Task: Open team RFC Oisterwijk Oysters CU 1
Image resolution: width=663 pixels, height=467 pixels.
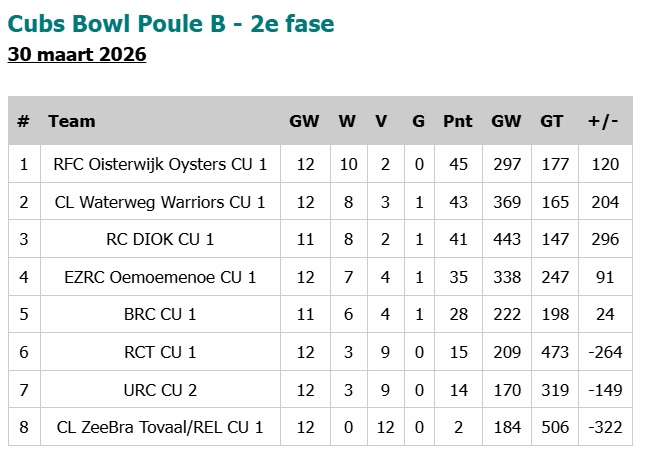Action: click(x=160, y=164)
